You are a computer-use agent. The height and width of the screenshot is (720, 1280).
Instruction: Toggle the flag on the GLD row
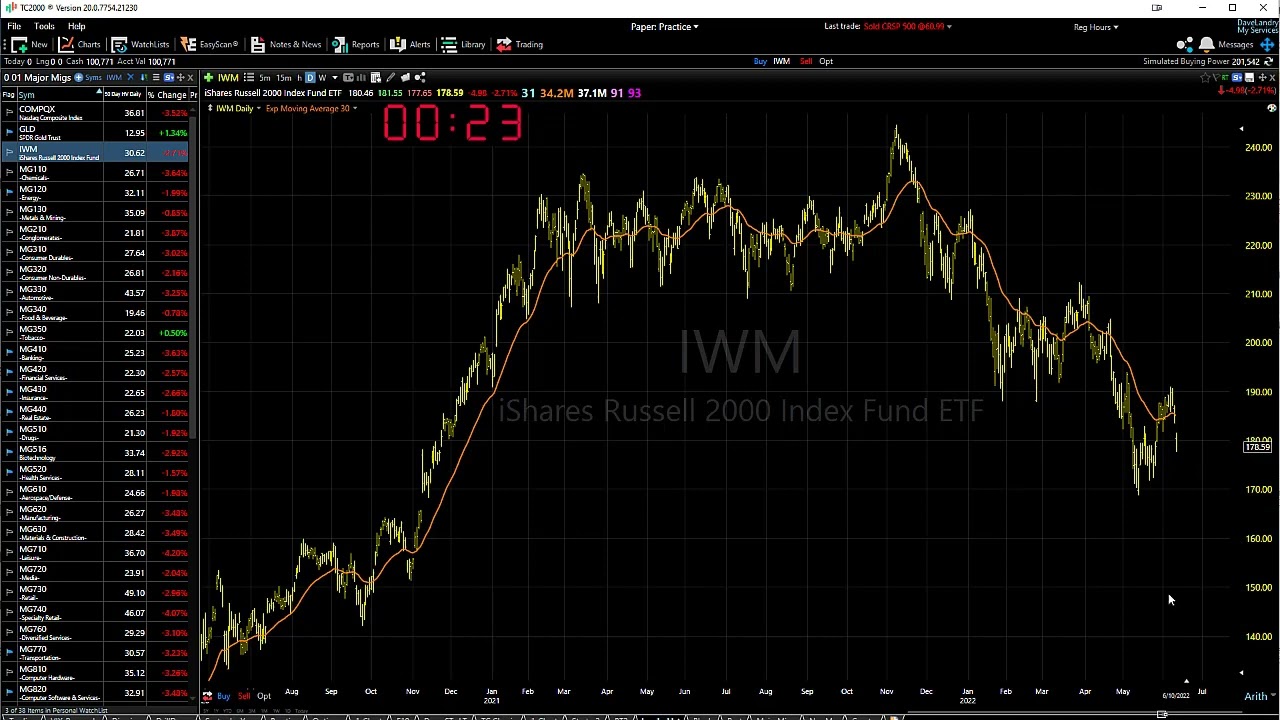coord(9,133)
